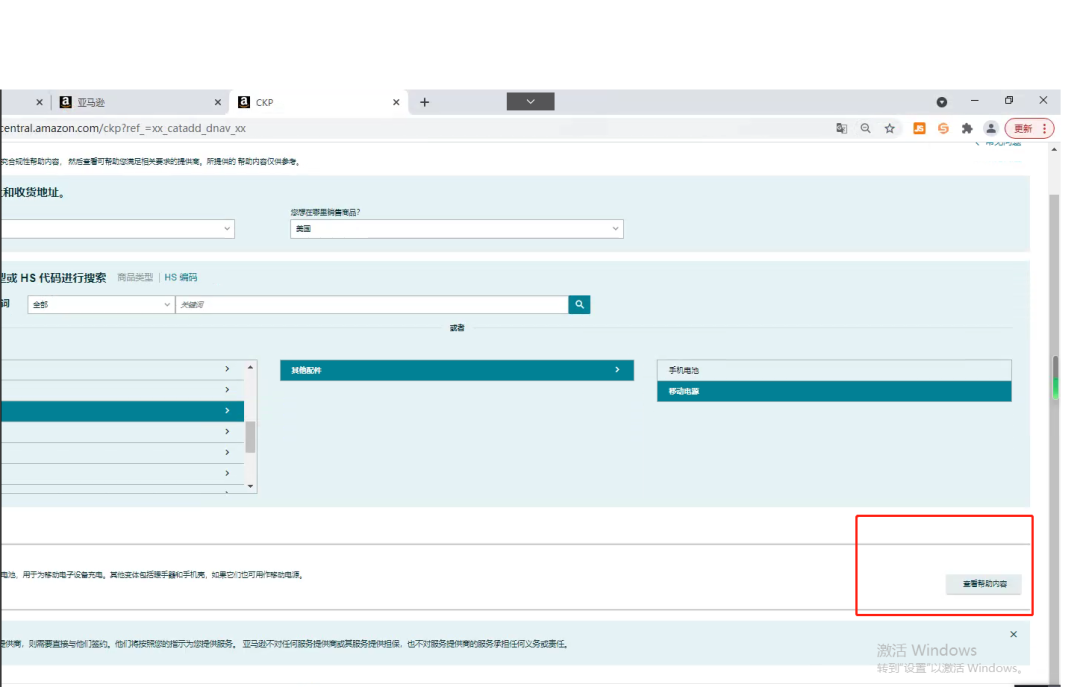This screenshot has height=687, width=1080.
Task: Bookmark this page with the star icon
Action: pyautogui.click(x=890, y=128)
